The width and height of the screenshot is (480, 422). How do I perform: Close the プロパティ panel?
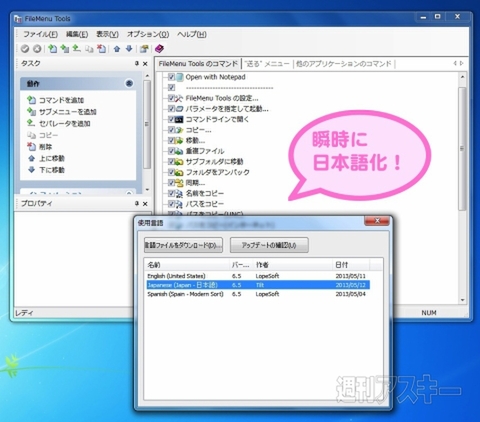[x=145, y=204]
